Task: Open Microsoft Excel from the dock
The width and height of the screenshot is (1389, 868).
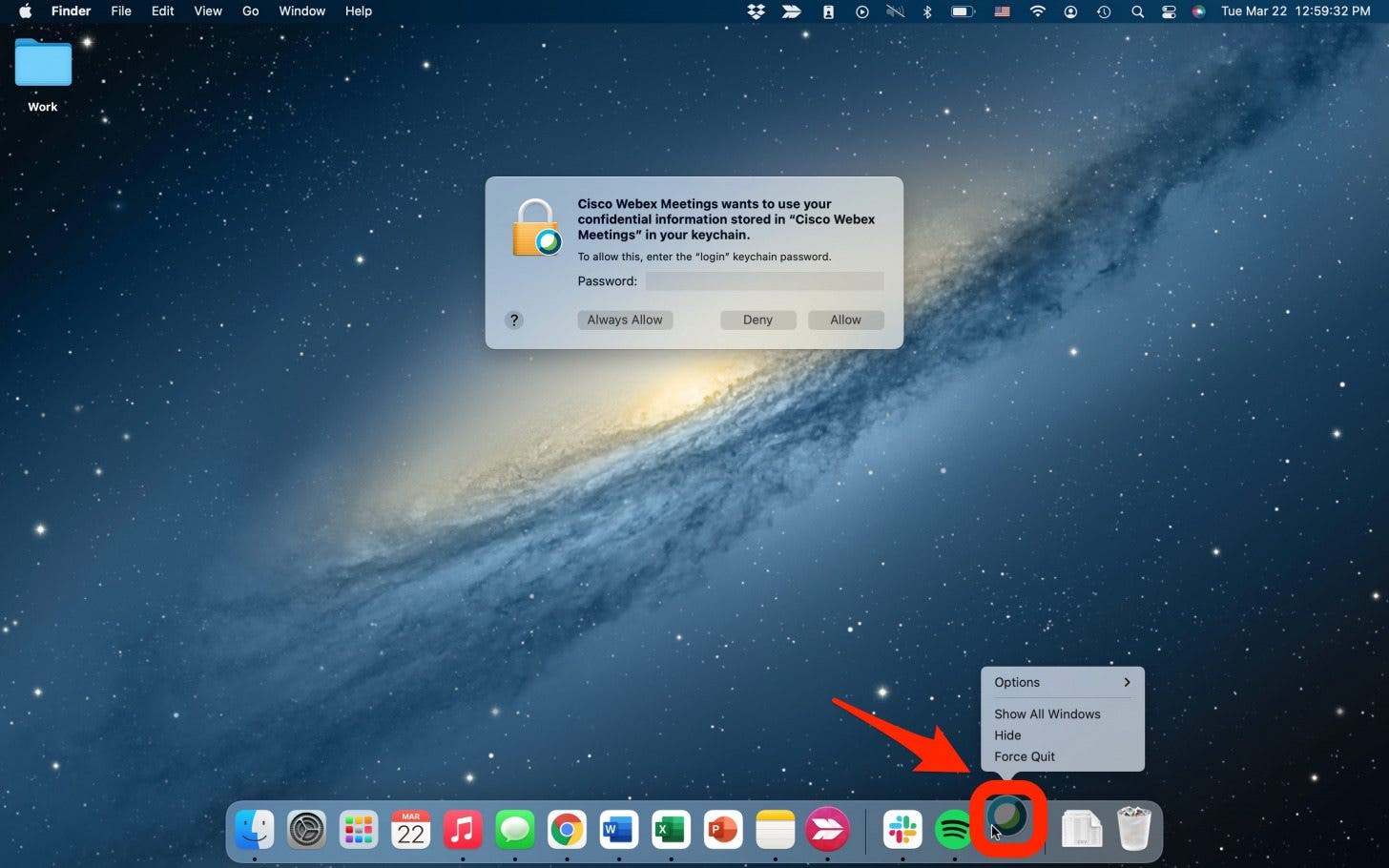Action: tap(671, 830)
